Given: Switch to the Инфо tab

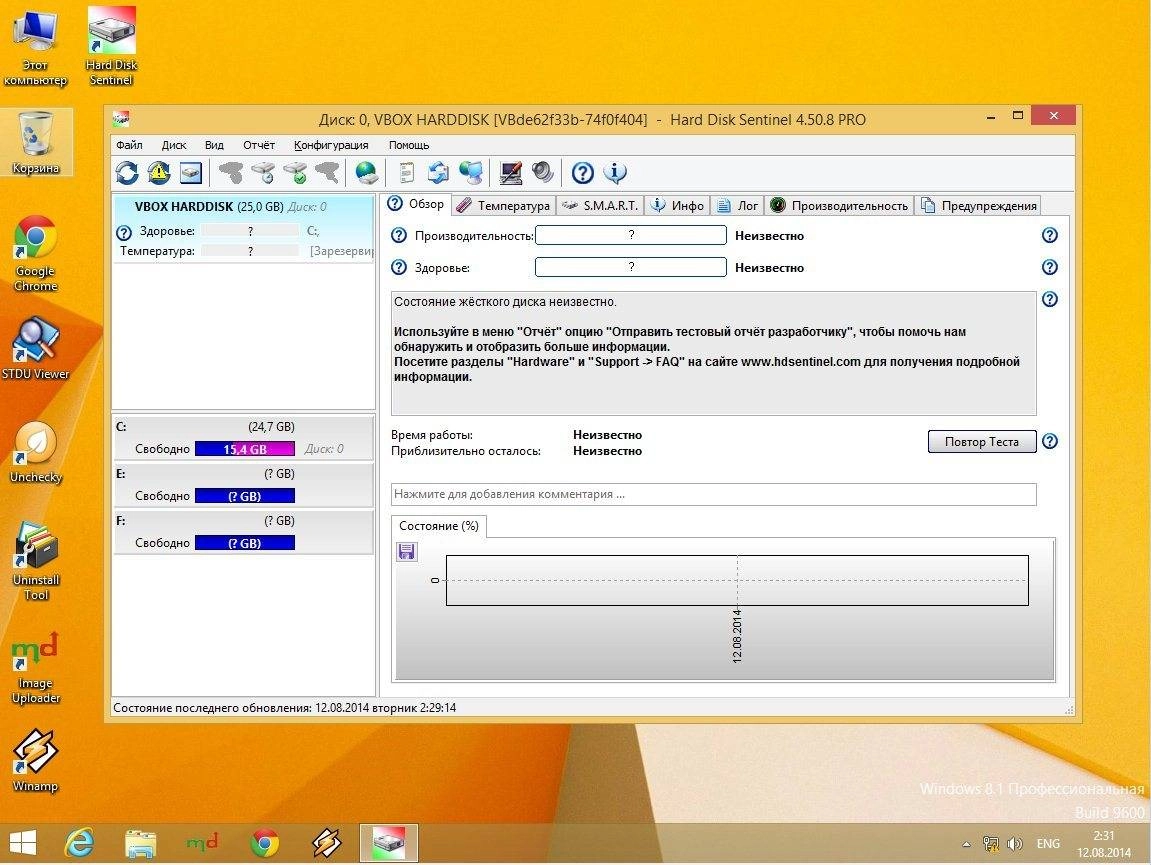Looking at the screenshot, I should pyautogui.click(x=678, y=206).
